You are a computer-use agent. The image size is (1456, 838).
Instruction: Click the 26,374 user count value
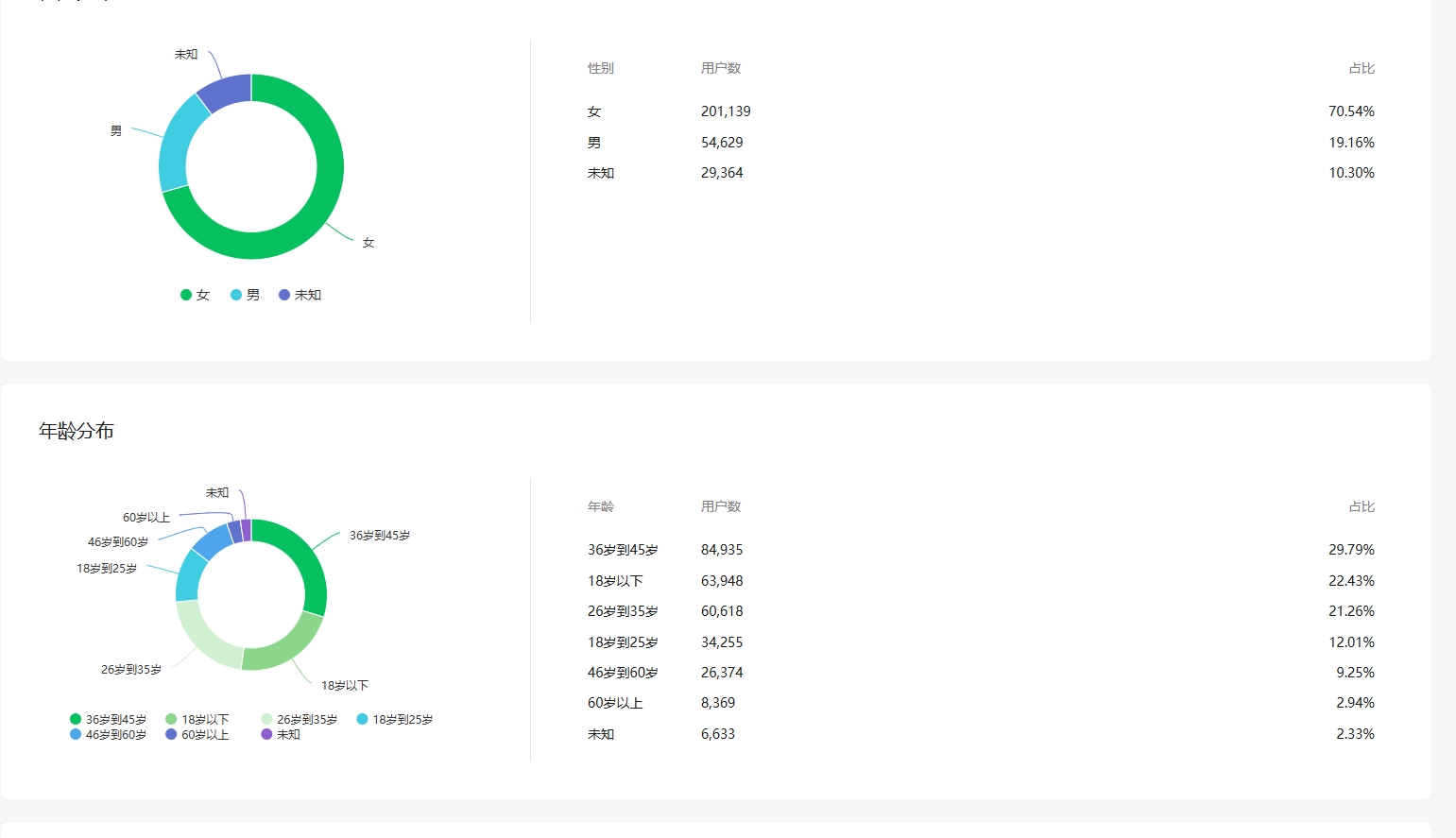coord(722,673)
